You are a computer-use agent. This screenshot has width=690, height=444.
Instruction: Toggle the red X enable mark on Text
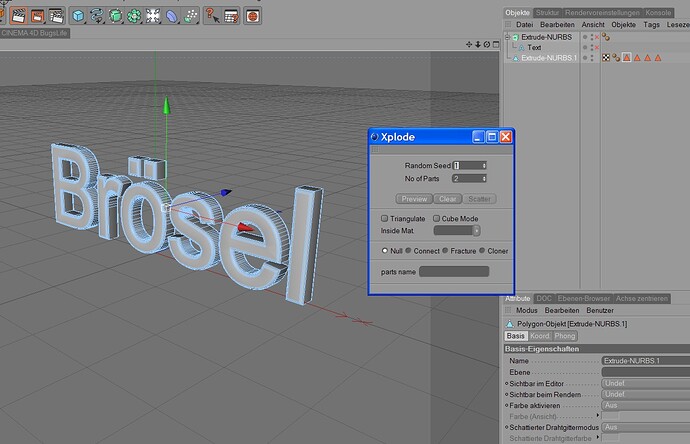[x=597, y=48]
